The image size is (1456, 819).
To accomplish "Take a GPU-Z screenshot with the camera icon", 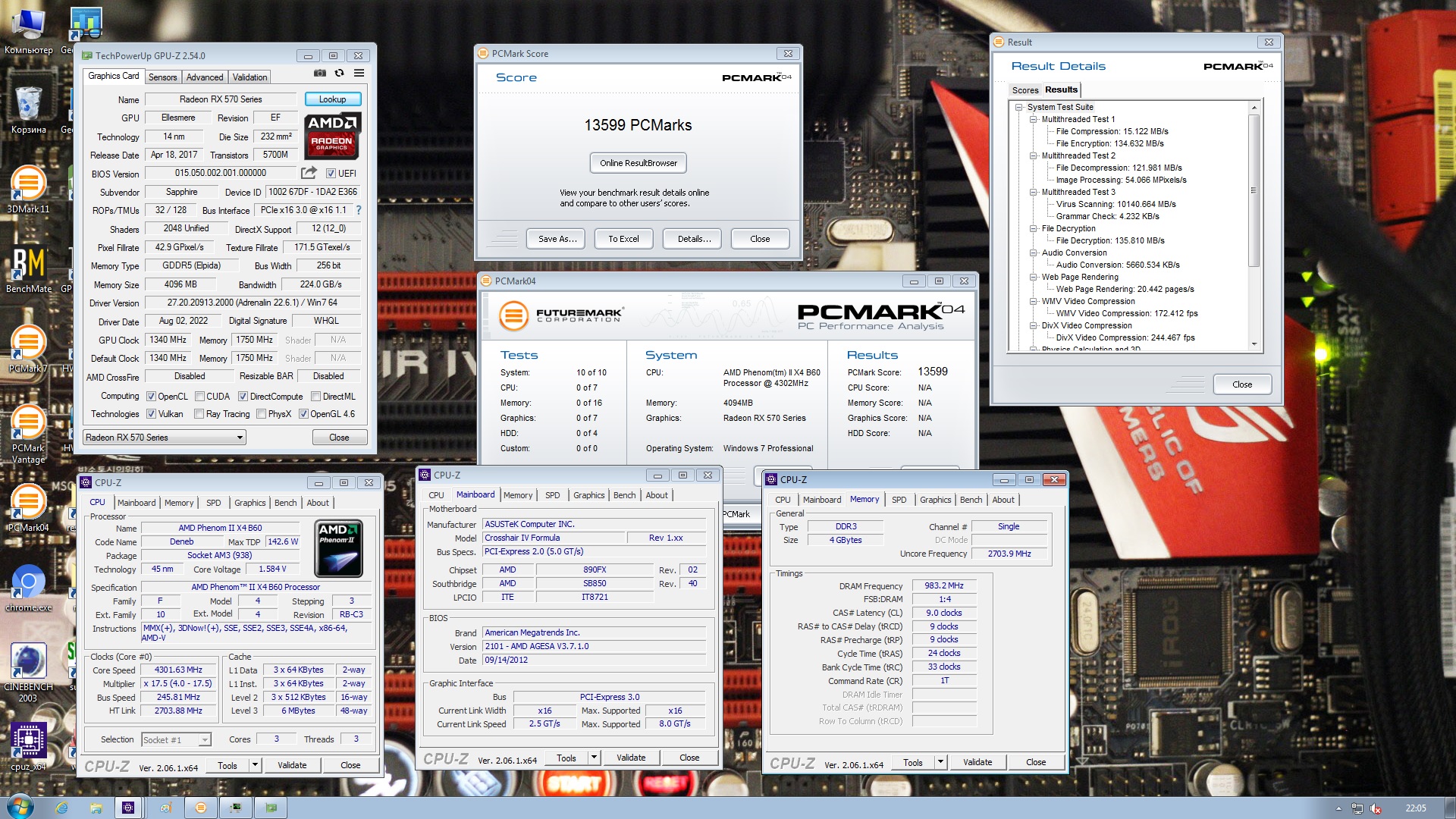I will click(320, 74).
